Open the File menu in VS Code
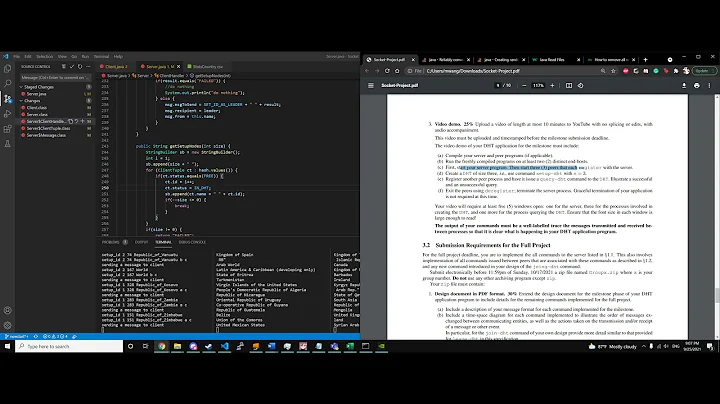 click(x=17, y=56)
